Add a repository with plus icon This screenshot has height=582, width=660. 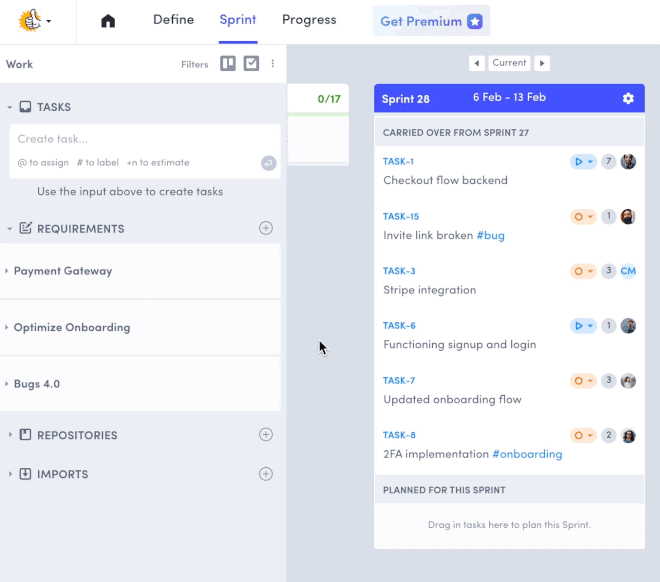(x=266, y=435)
